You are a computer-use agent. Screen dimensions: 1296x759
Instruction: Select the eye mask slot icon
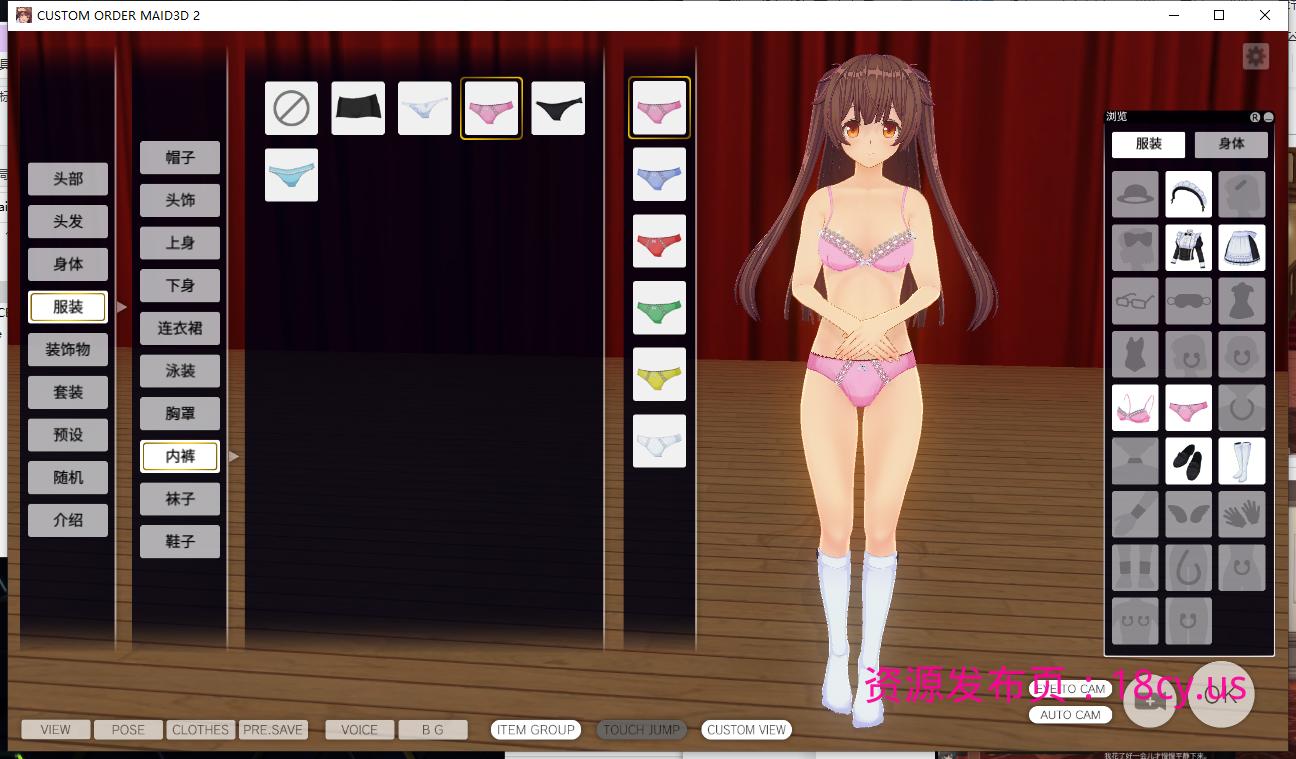click(1188, 301)
